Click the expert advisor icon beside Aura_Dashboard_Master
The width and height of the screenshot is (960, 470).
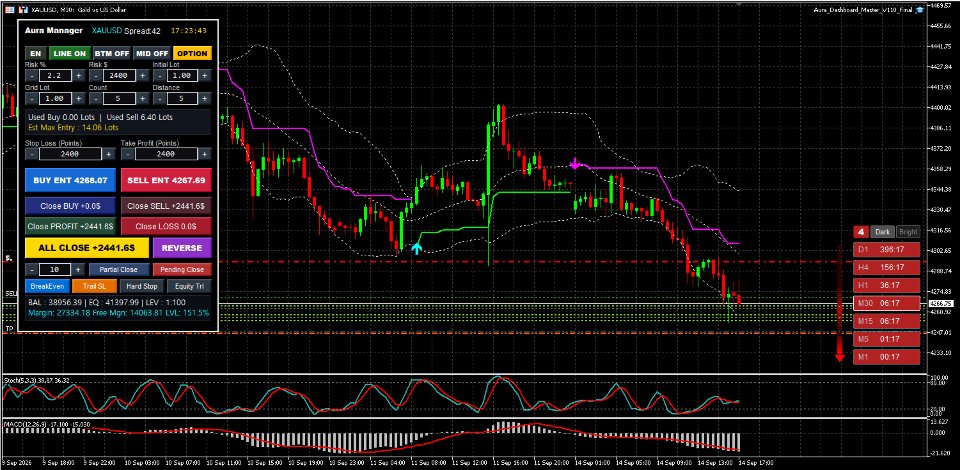point(920,9)
